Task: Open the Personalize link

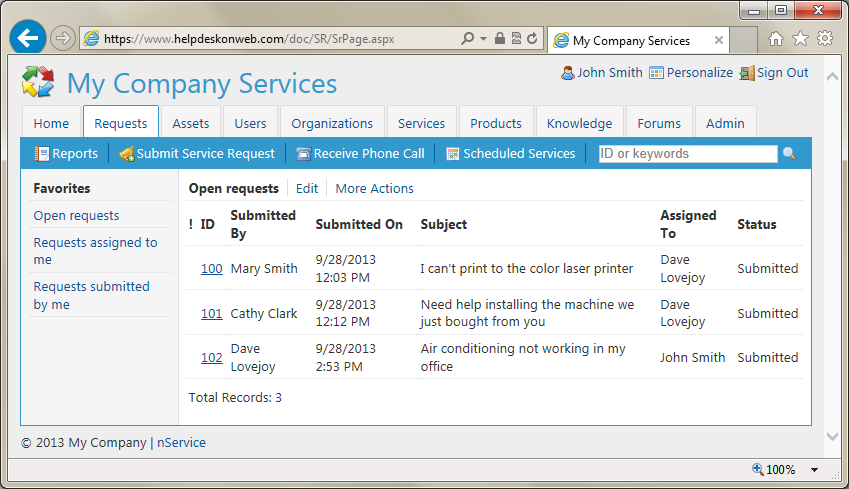Action: point(700,73)
